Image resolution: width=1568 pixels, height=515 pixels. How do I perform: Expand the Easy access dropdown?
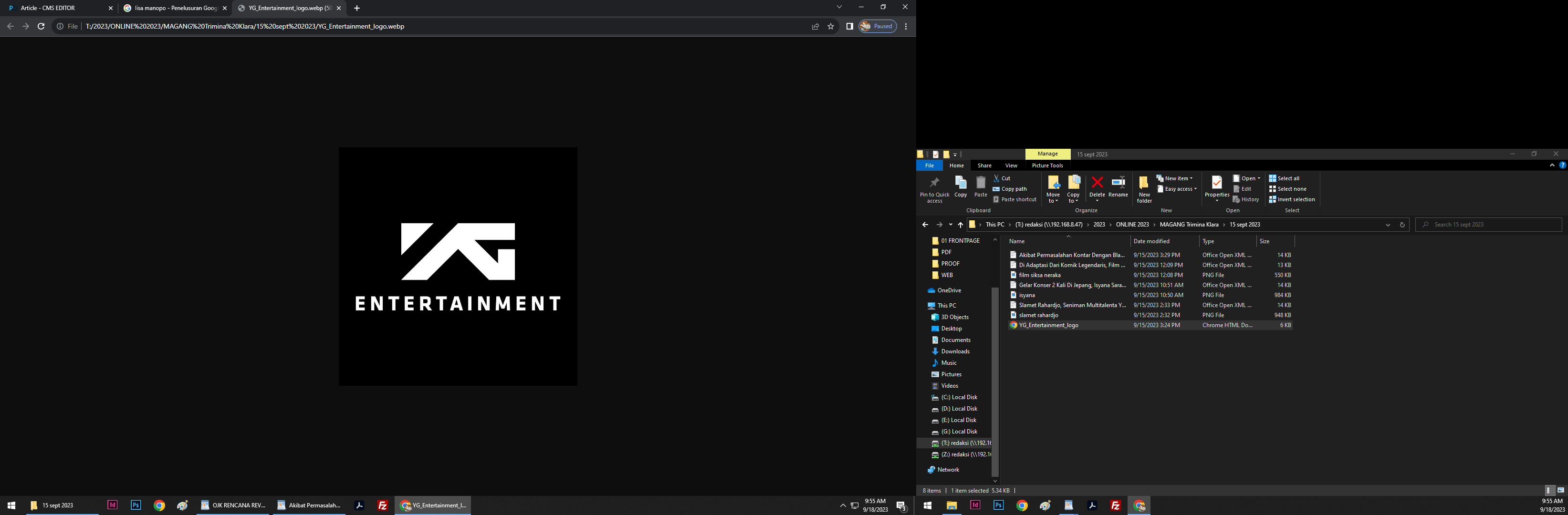click(x=1177, y=189)
